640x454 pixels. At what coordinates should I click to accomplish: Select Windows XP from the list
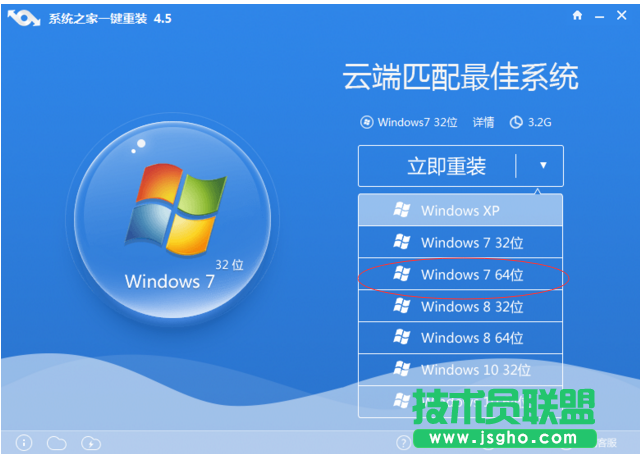click(460, 210)
